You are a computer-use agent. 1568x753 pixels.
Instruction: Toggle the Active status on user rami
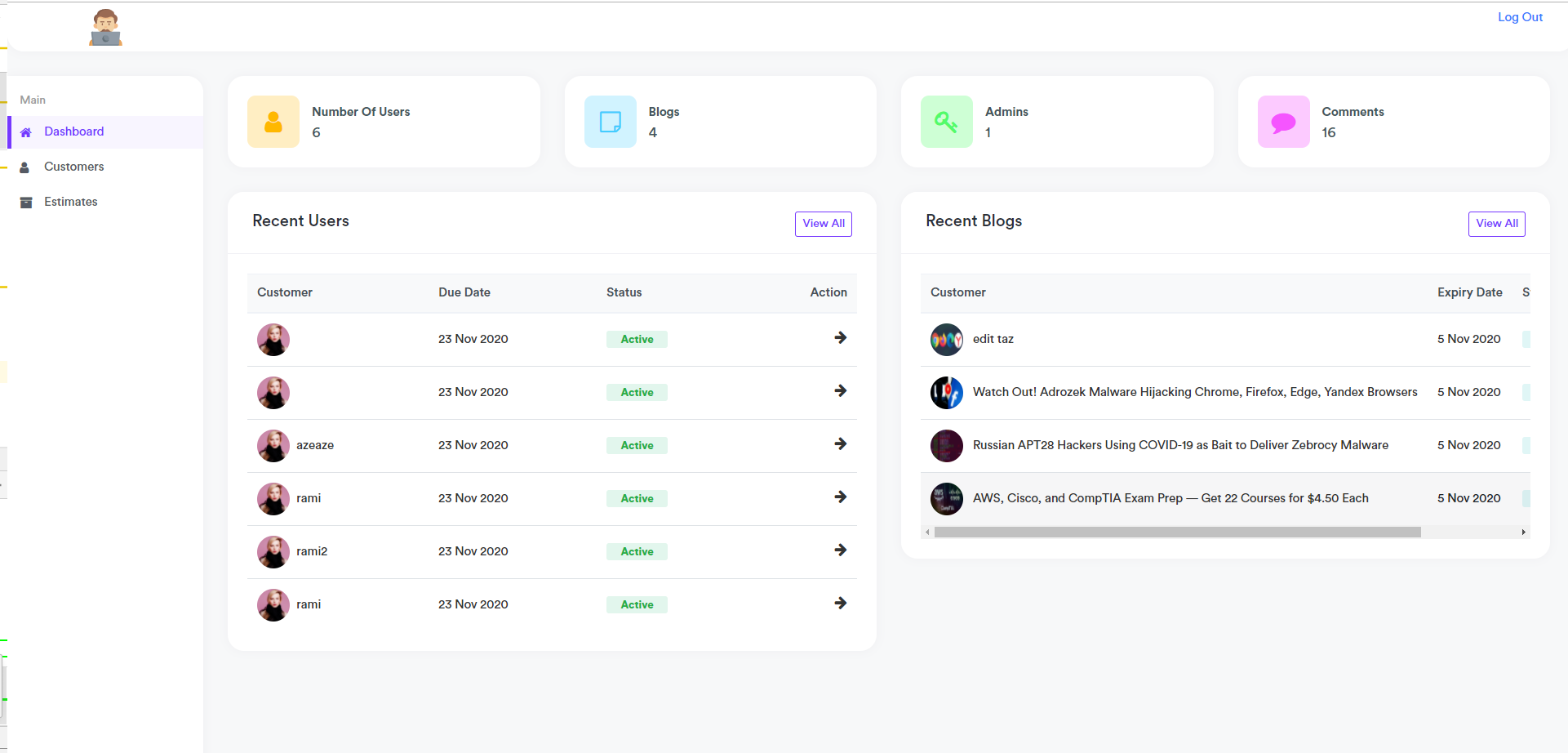click(636, 498)
